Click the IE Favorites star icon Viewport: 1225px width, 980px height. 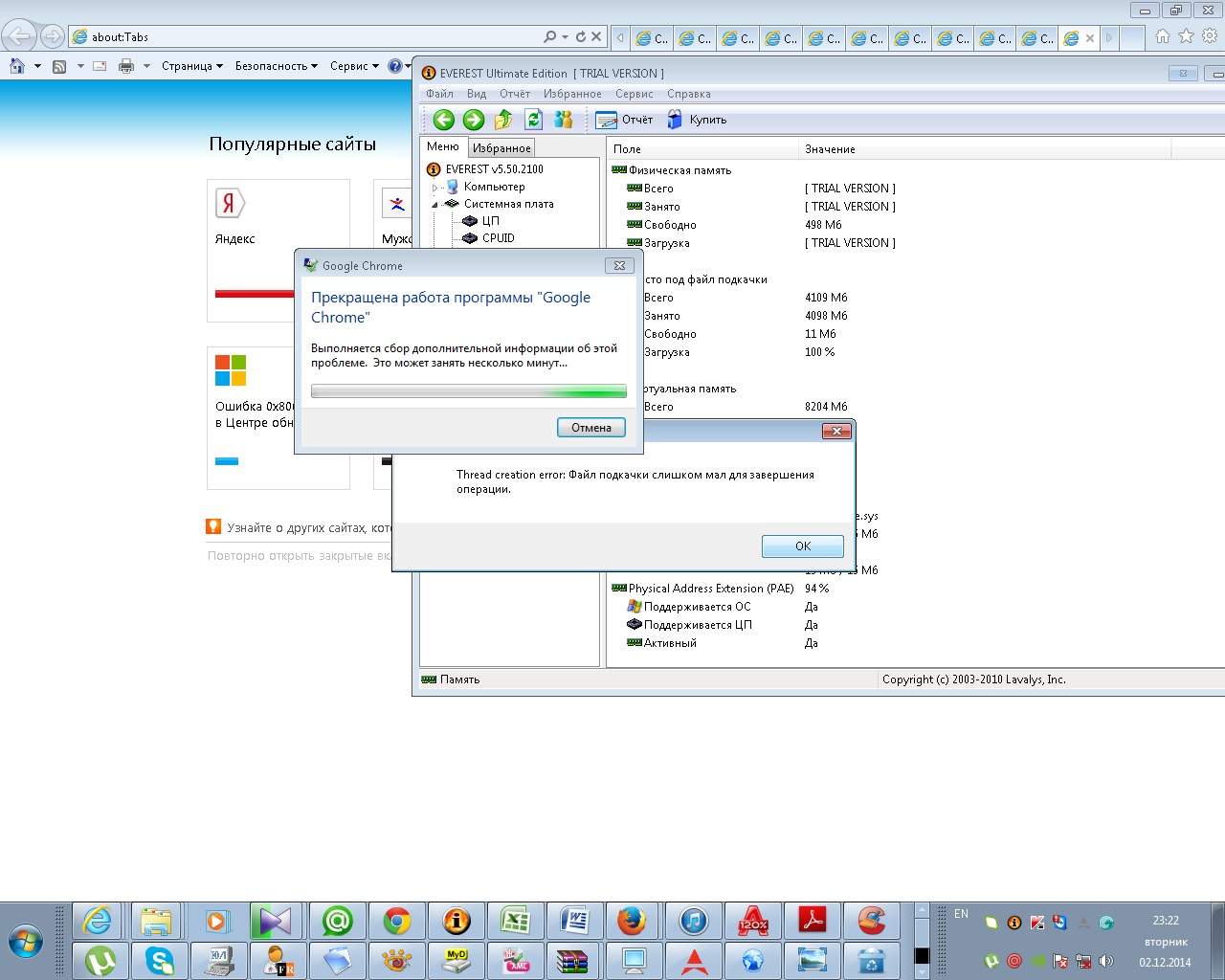coord(1187,36)
